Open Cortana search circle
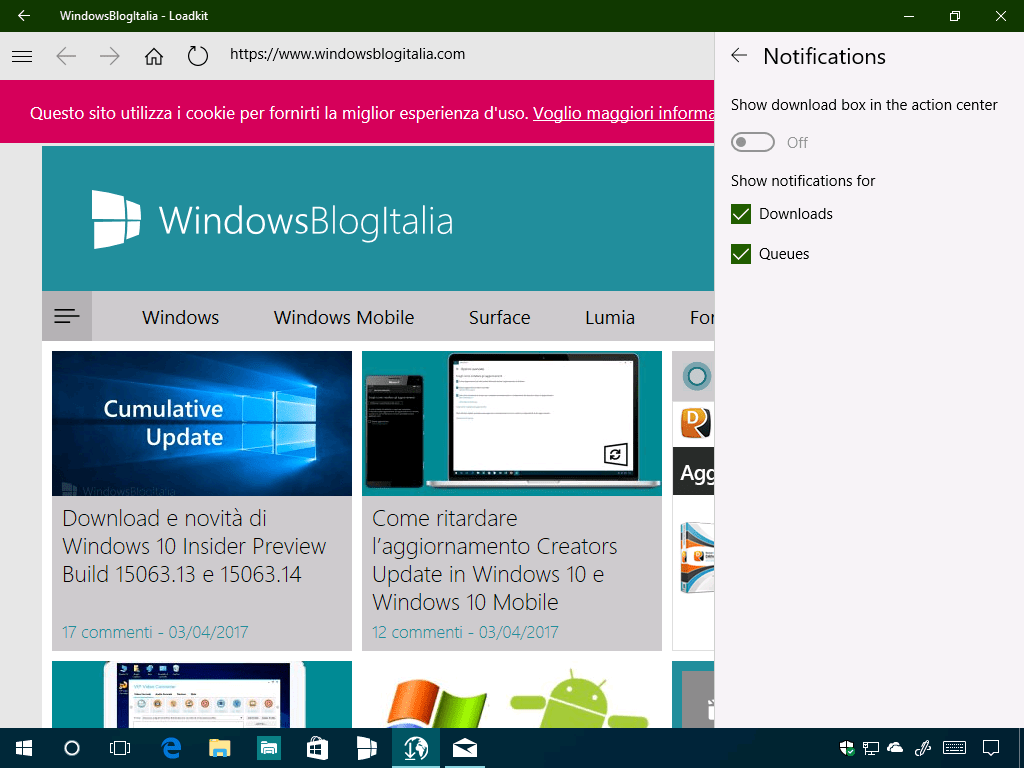The height and width of the screenshot is (768, 1024). [72, 748]
